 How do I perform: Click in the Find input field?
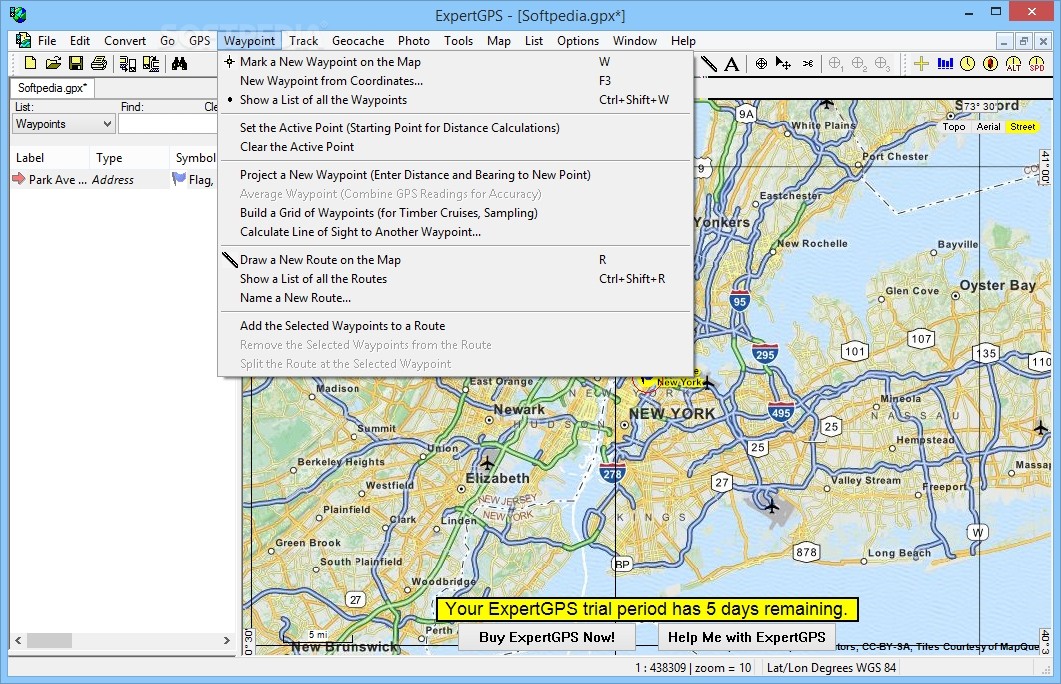click(168, 124)
